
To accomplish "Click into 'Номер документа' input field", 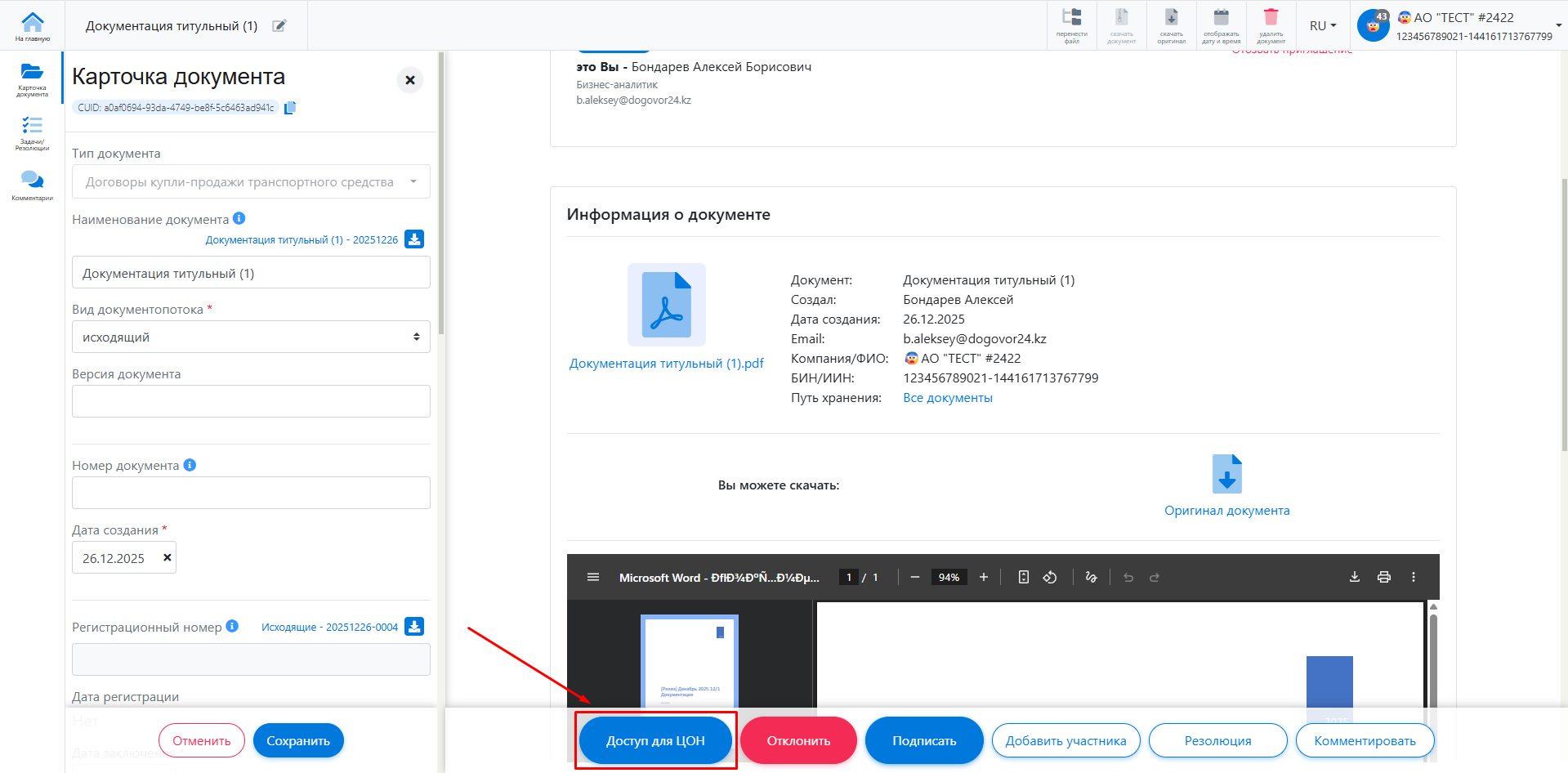I will pyautogui.click(x=251, y=493).
